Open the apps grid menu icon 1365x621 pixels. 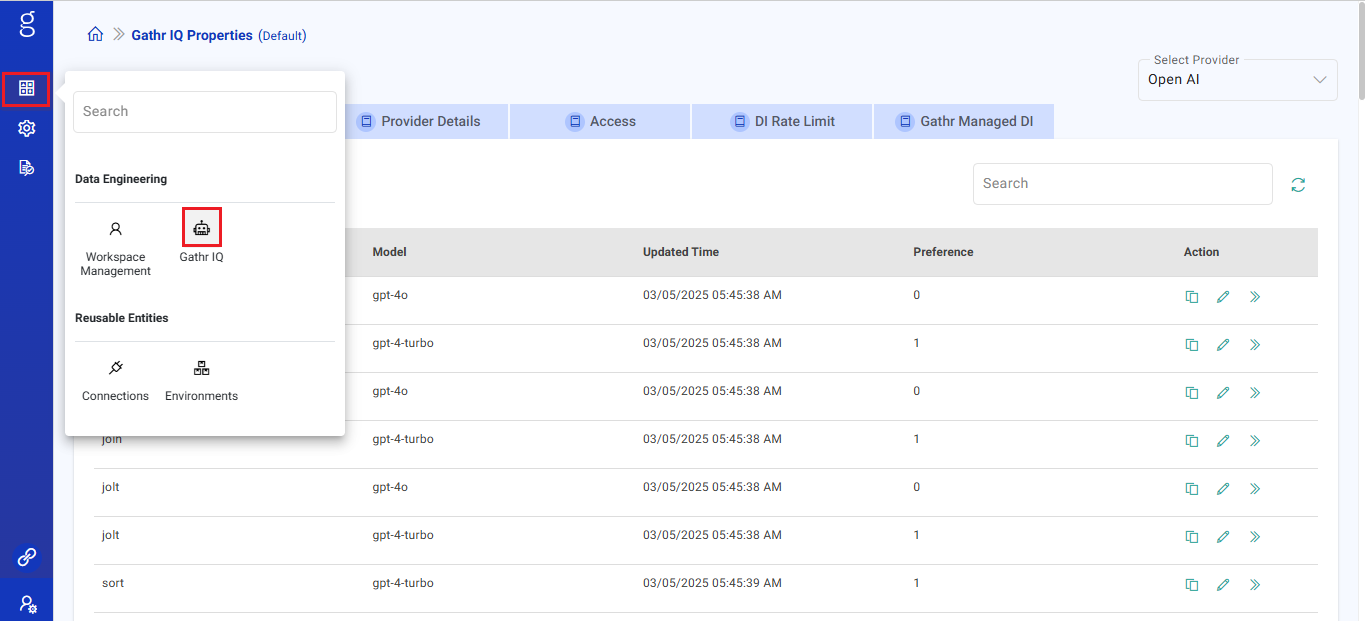coord(27,89)
